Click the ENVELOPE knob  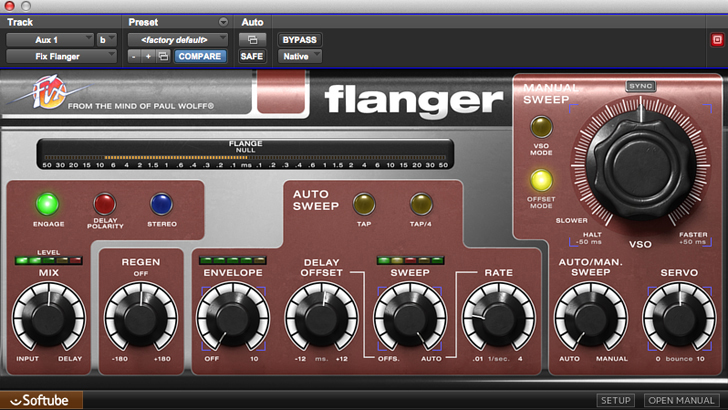click(233, 318)
